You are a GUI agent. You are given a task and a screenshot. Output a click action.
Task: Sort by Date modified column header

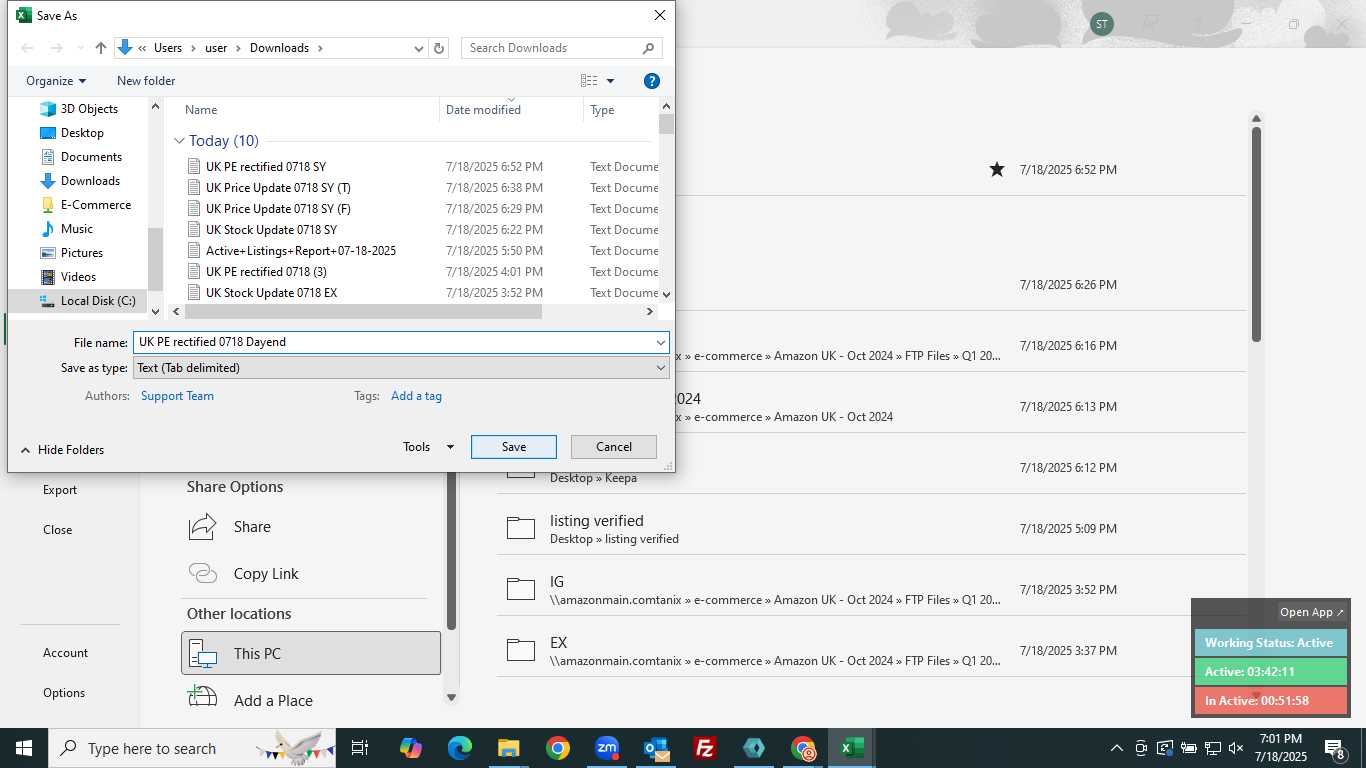coord(483,110)
